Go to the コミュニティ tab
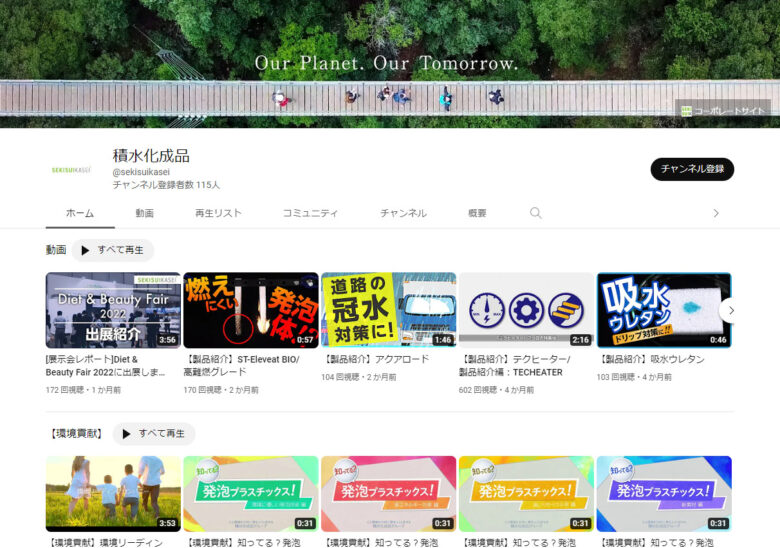This screenshot has height=548, width=780. (x=310, y=213)
